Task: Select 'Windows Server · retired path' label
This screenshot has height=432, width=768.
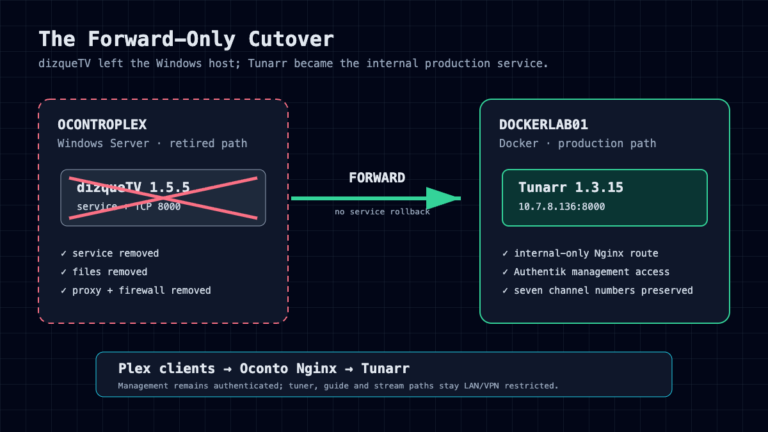Action: pyautogui.click(x=152, y=144)
